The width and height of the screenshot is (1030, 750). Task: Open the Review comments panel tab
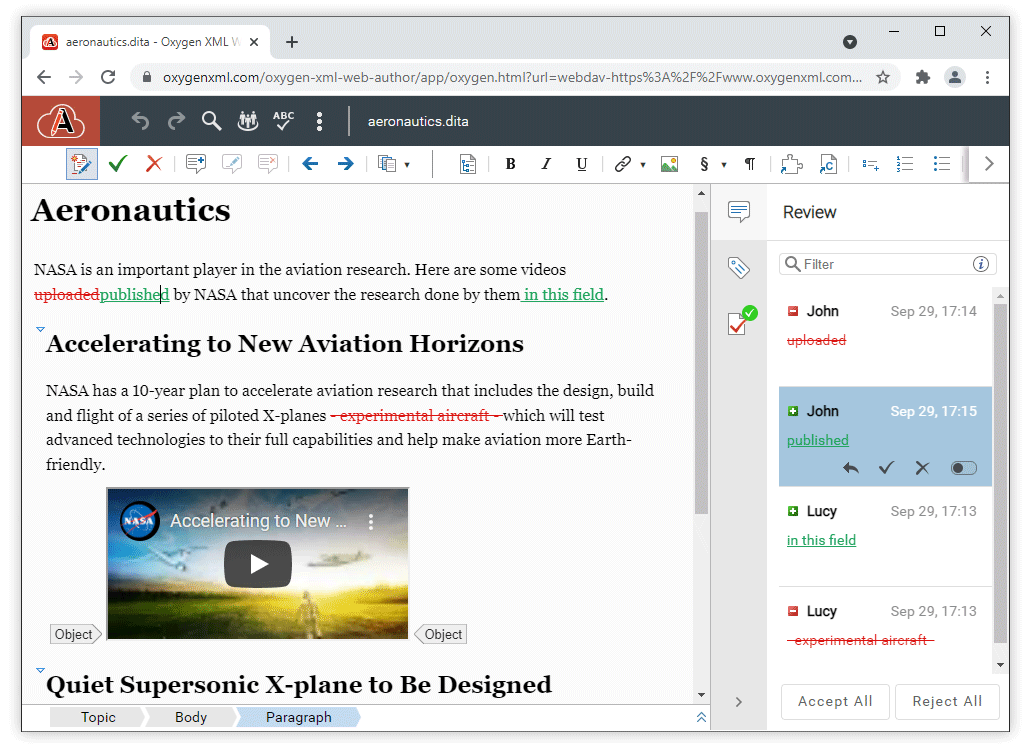coord(738,211)
